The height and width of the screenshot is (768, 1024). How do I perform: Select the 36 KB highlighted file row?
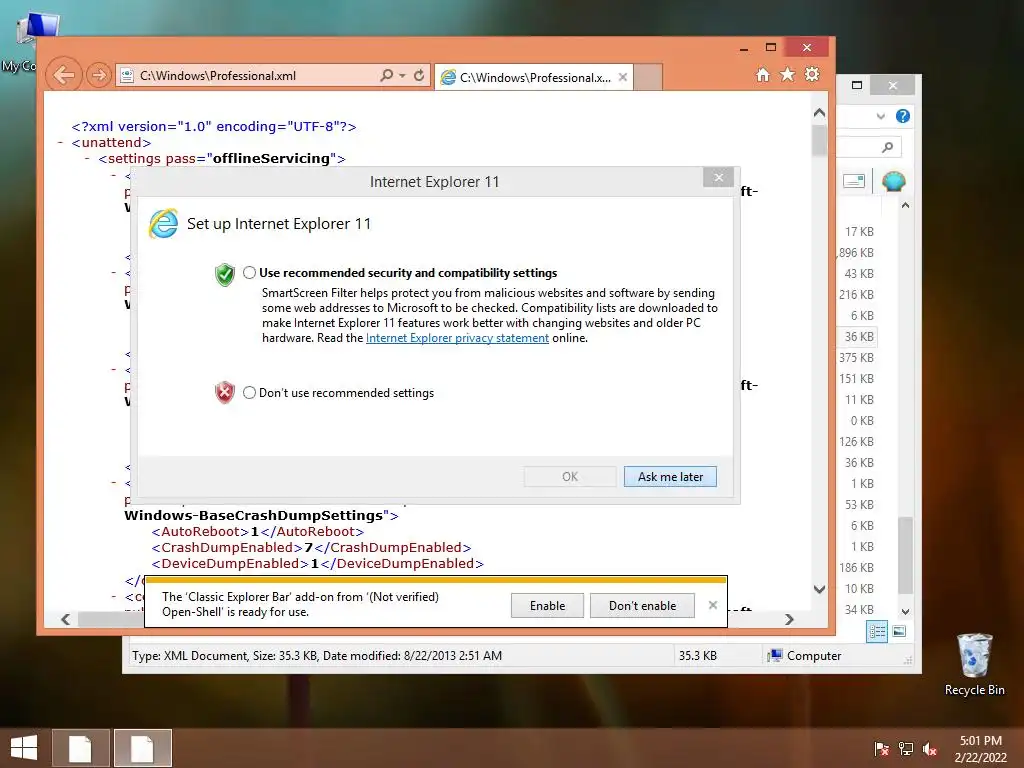[859, 337]
